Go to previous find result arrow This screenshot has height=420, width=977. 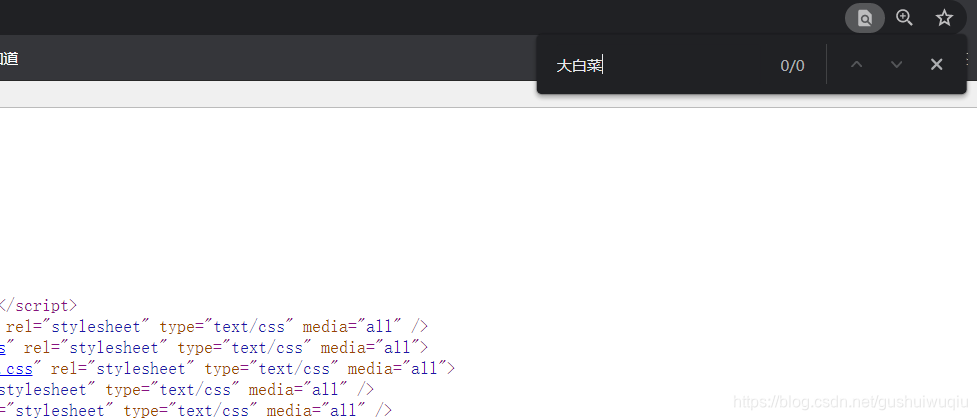(x=857, y=65)
